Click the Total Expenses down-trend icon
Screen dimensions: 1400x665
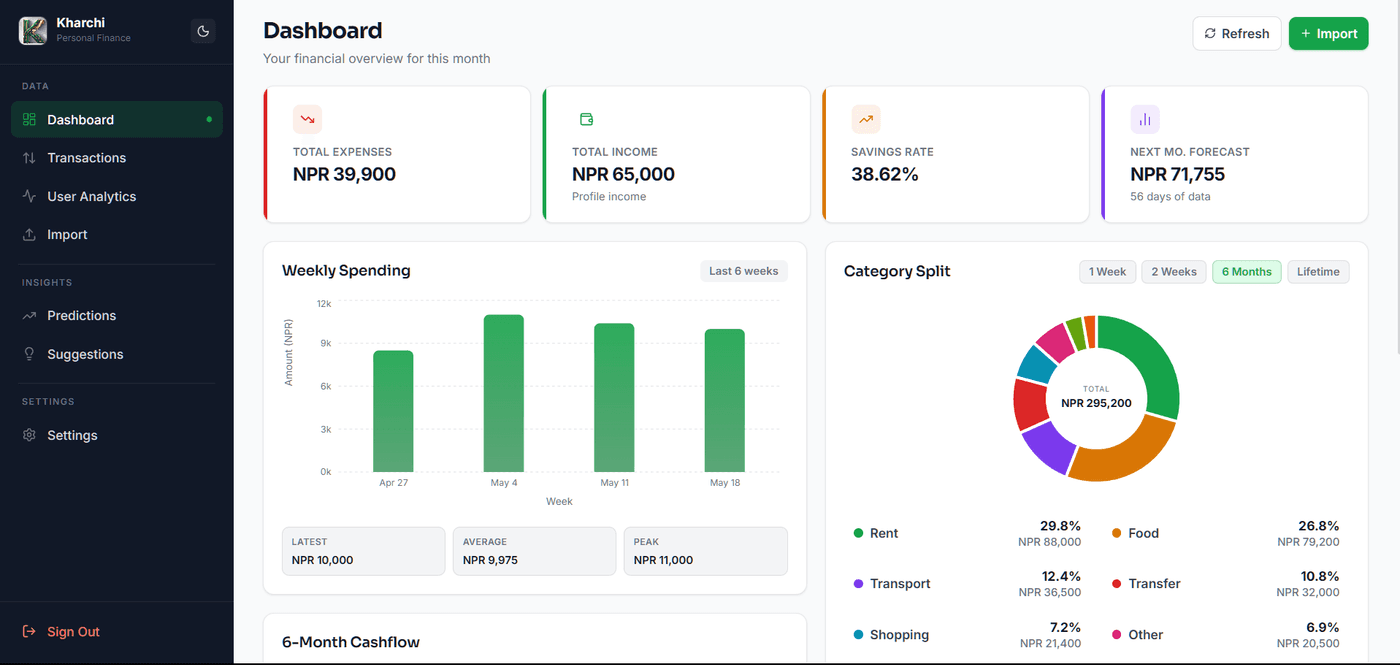[x=307, y=119]
